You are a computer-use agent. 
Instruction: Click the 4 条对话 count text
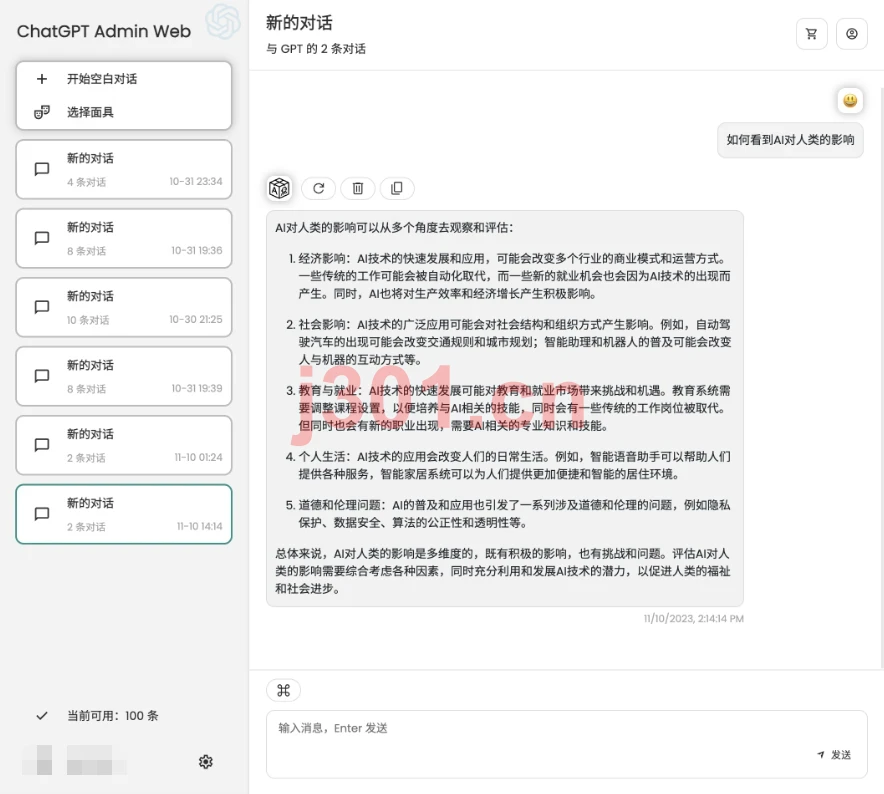86,182
